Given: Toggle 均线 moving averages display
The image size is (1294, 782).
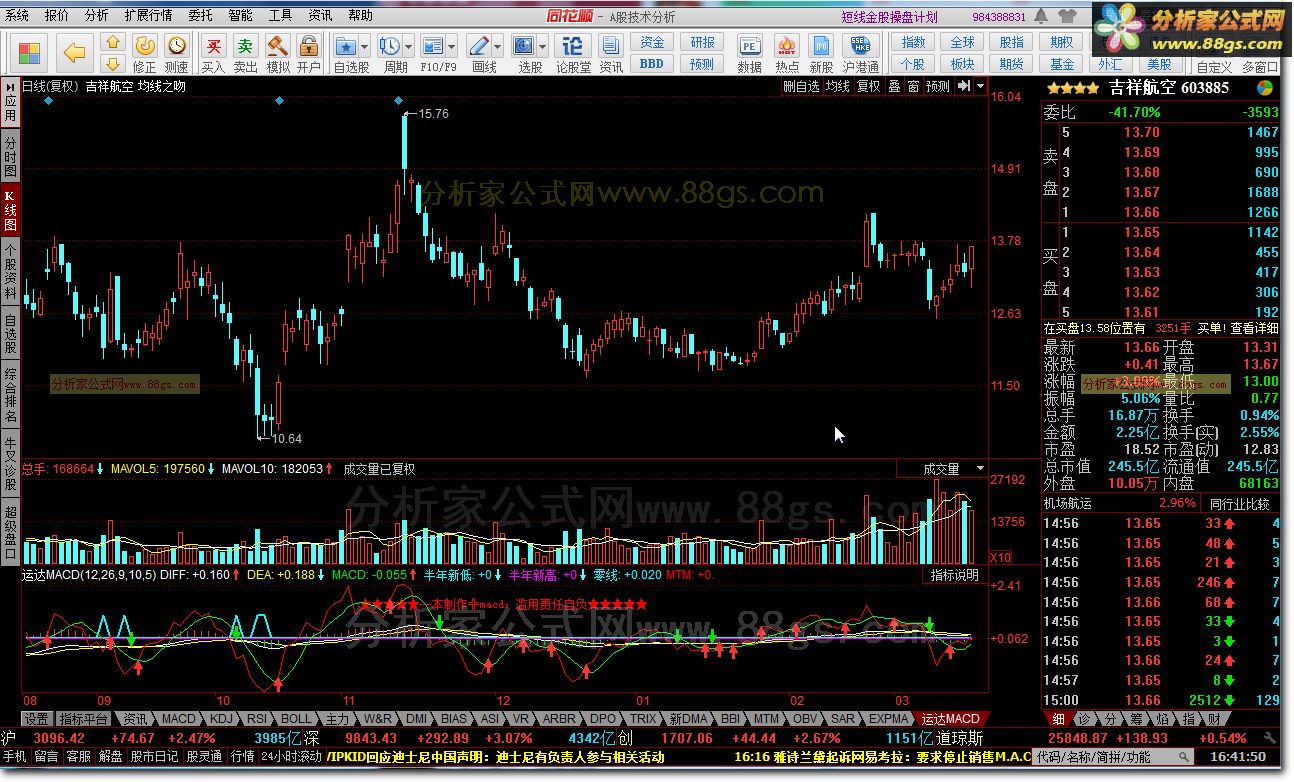Looking at the screenshot, I should click(838, 86).
